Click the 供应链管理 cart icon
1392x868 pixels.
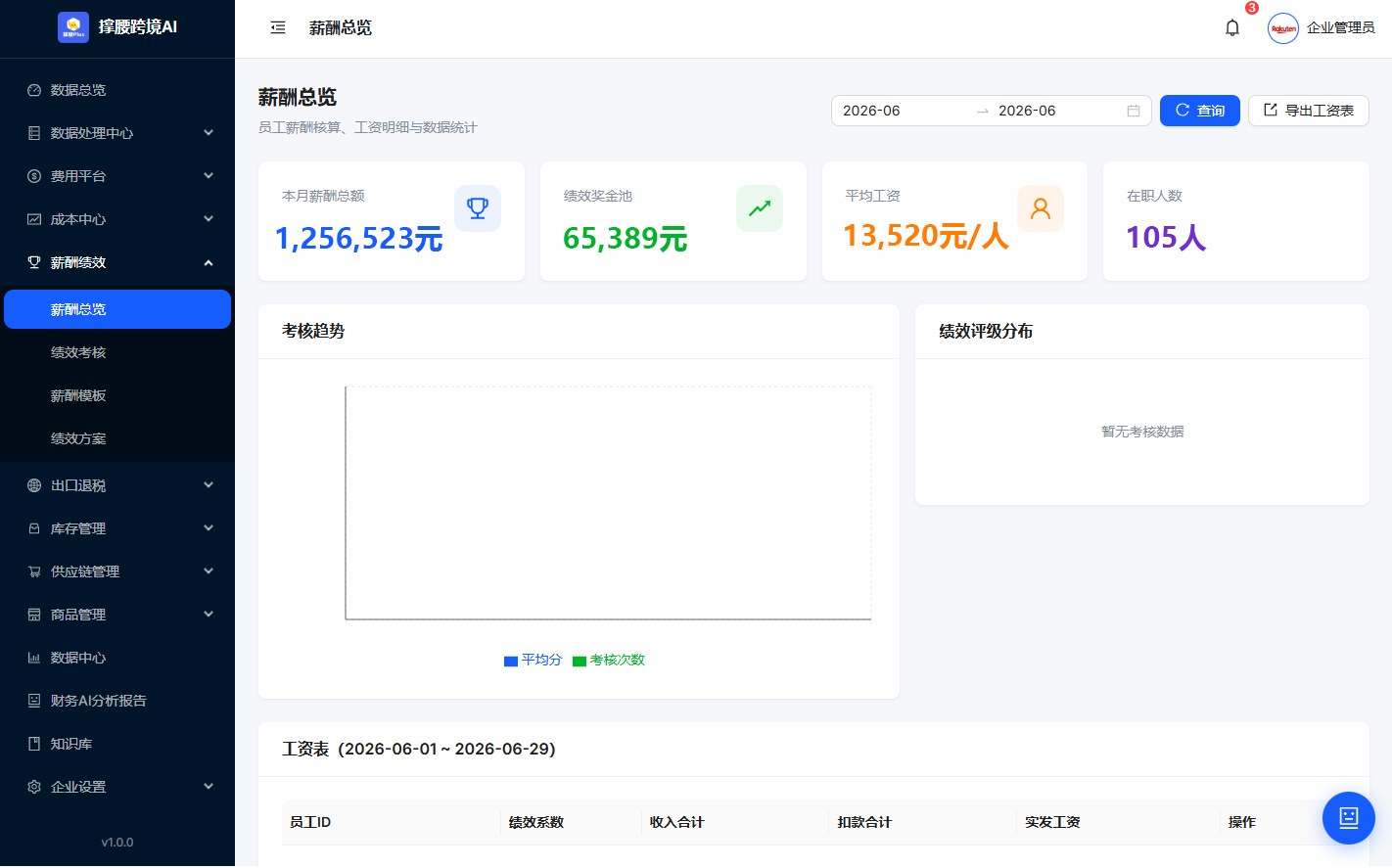coord(34,571)
